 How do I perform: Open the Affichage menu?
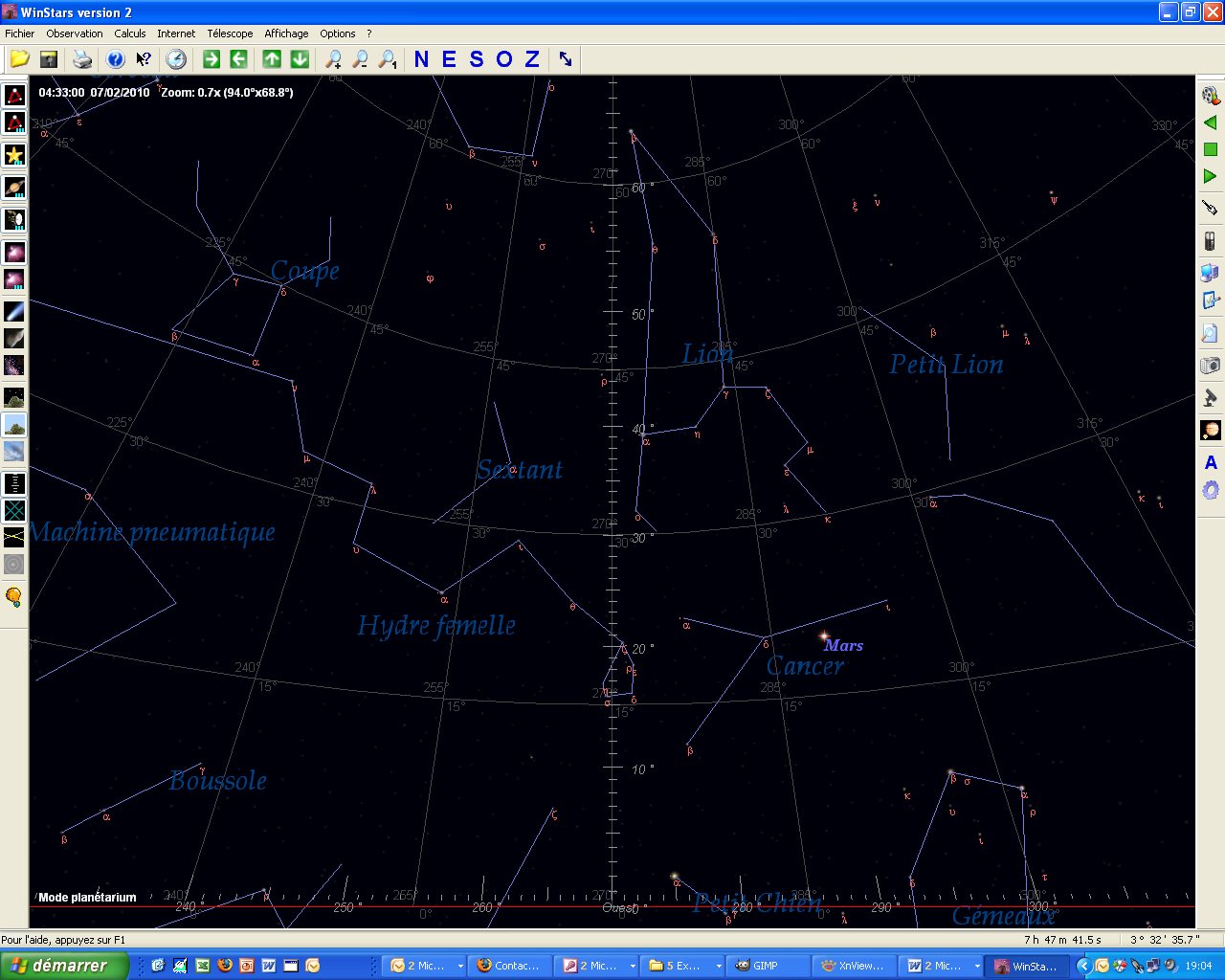tap(286, 33)
